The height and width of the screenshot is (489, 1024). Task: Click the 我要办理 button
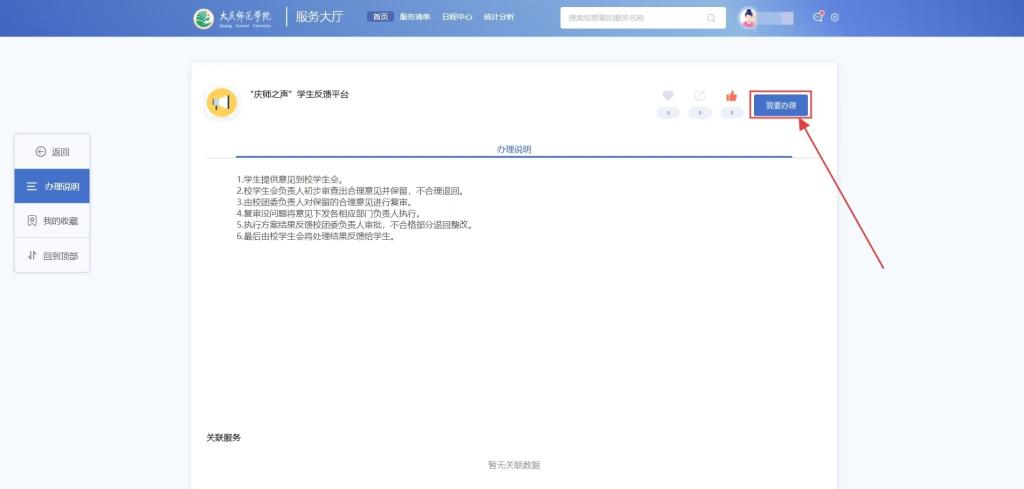(x=780, y=105)
